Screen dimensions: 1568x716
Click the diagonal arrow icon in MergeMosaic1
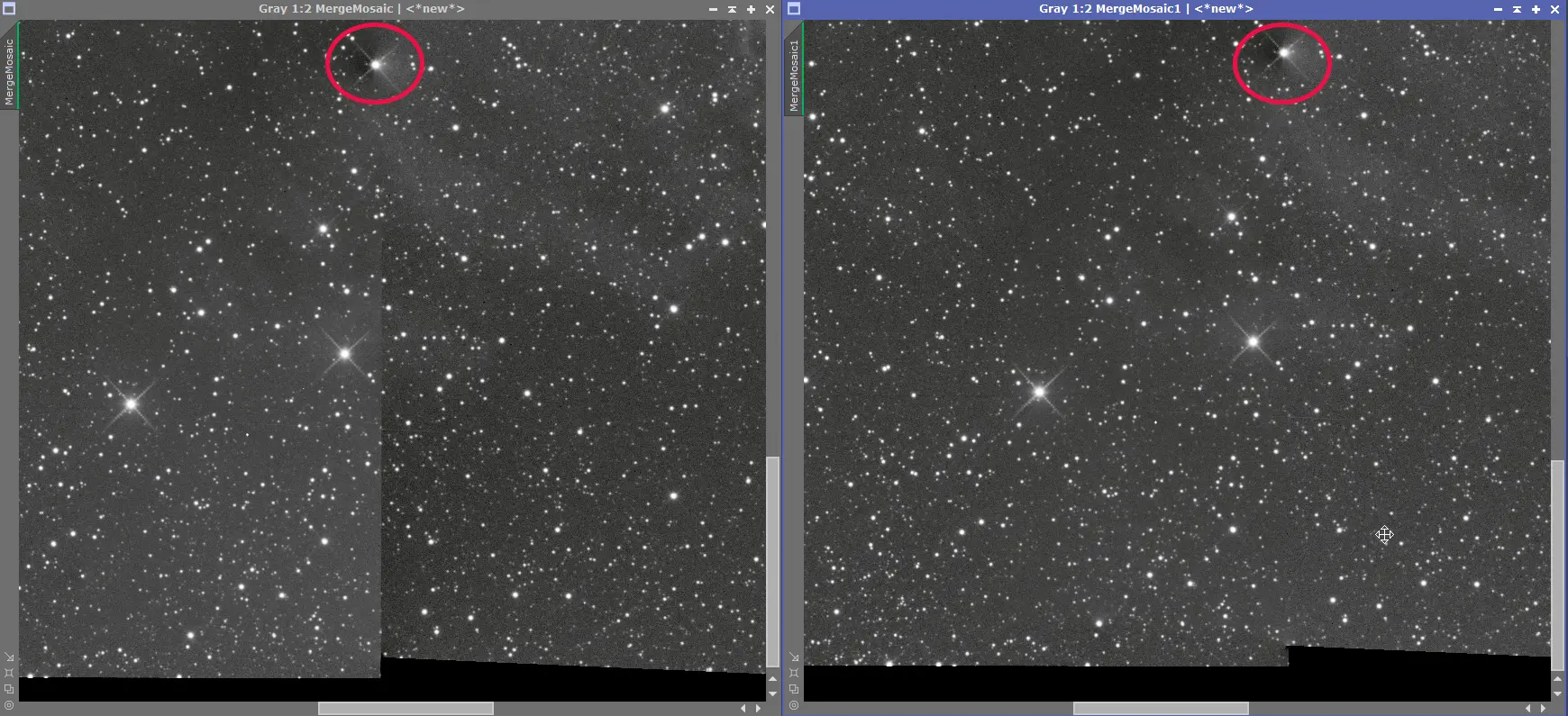794,657
